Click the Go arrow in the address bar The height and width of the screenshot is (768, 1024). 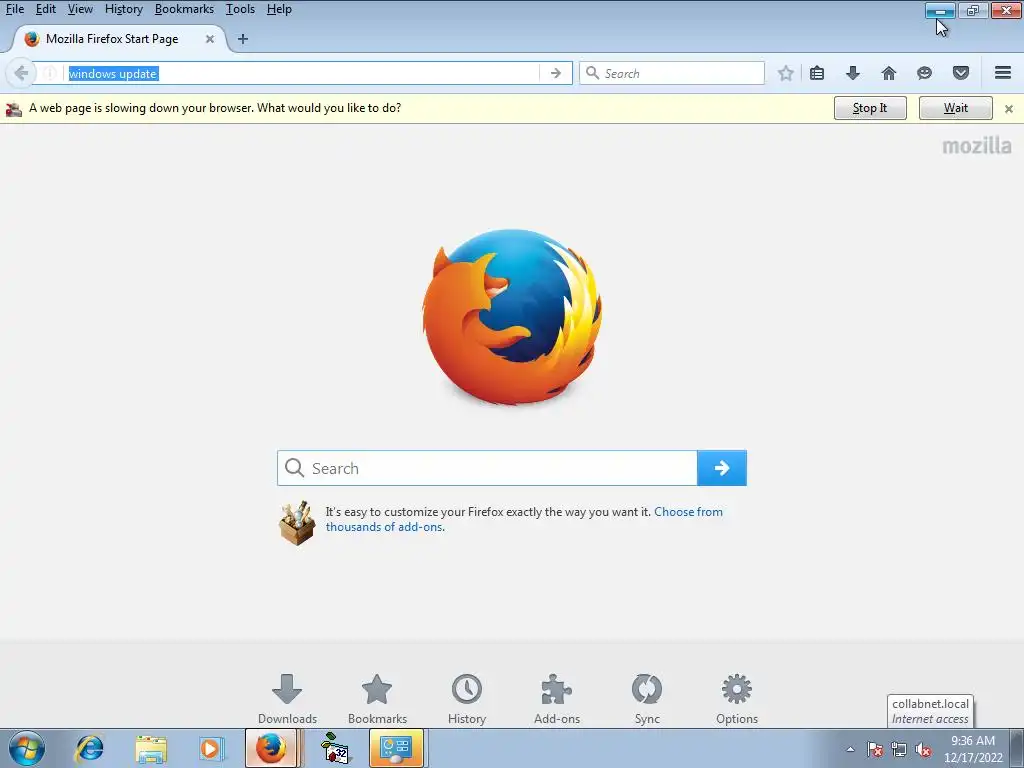556,73
